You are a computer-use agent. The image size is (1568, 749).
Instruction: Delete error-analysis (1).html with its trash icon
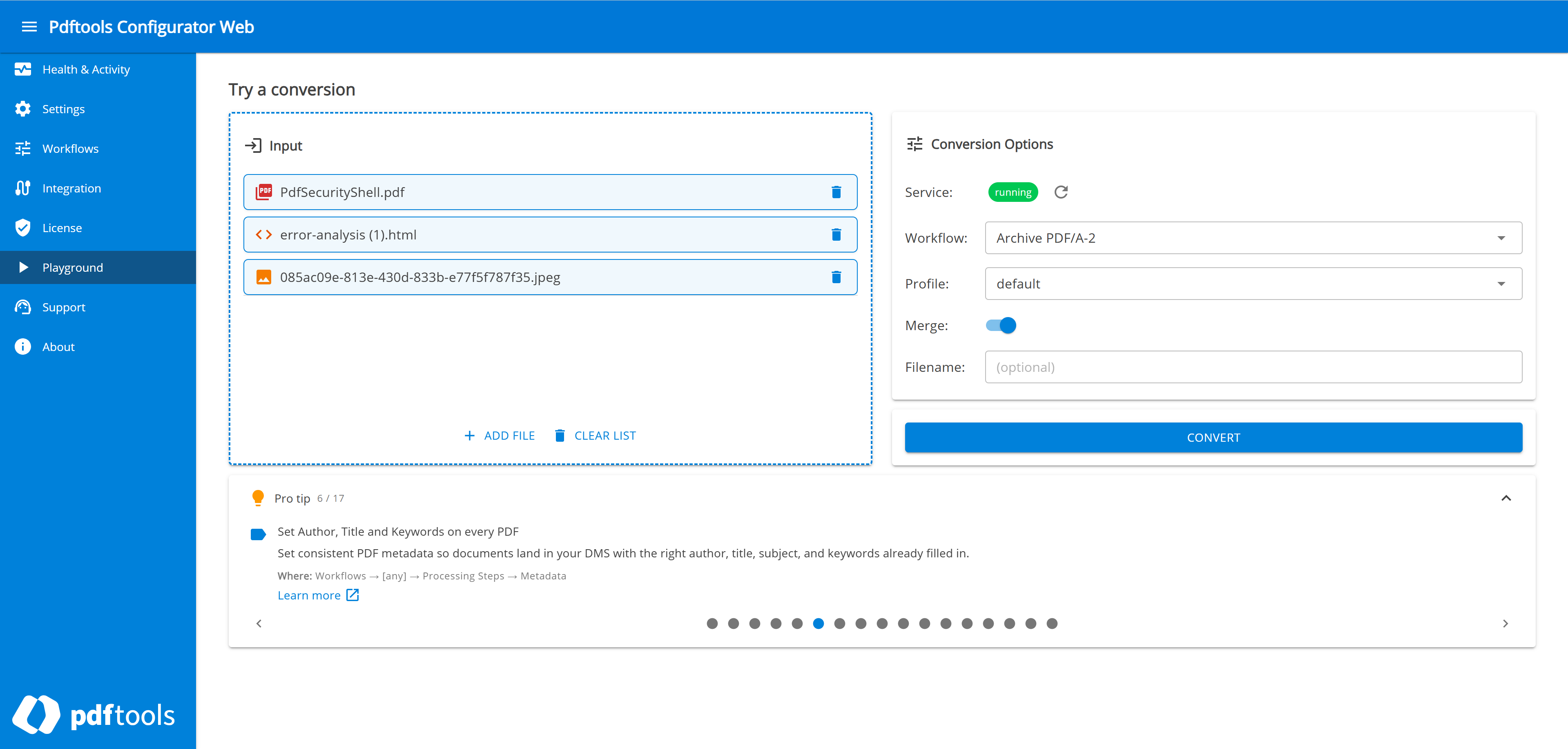(x=836, y=235)
